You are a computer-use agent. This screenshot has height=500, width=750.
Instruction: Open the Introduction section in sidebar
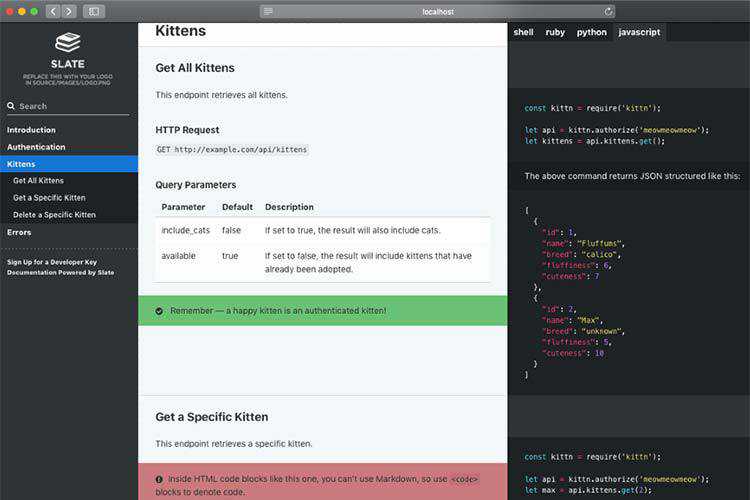(31, 130)
